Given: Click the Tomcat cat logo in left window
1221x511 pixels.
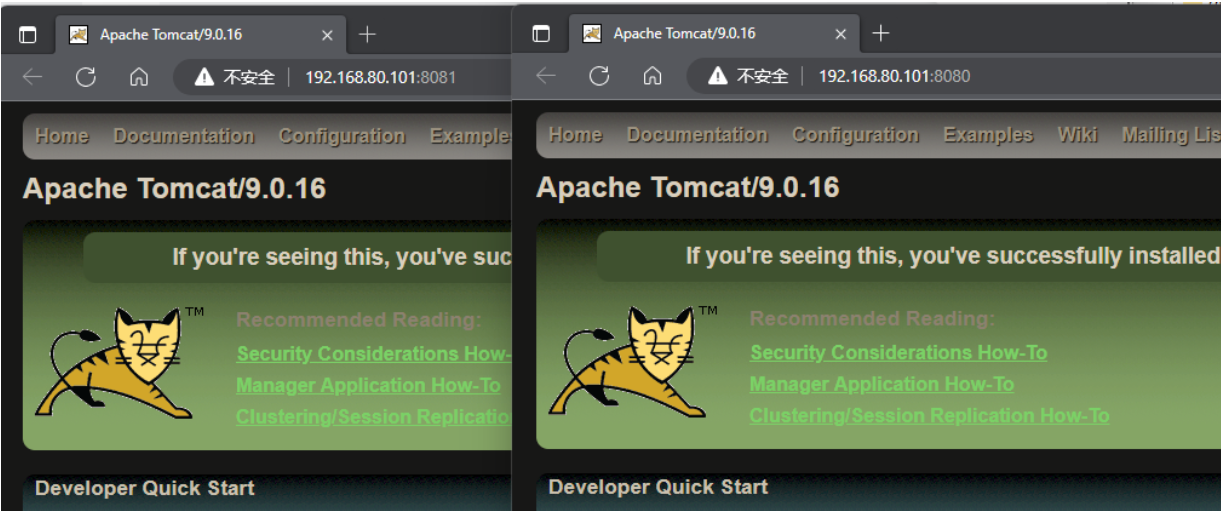Looking at the screenshot, I should [x=118, y=363].
